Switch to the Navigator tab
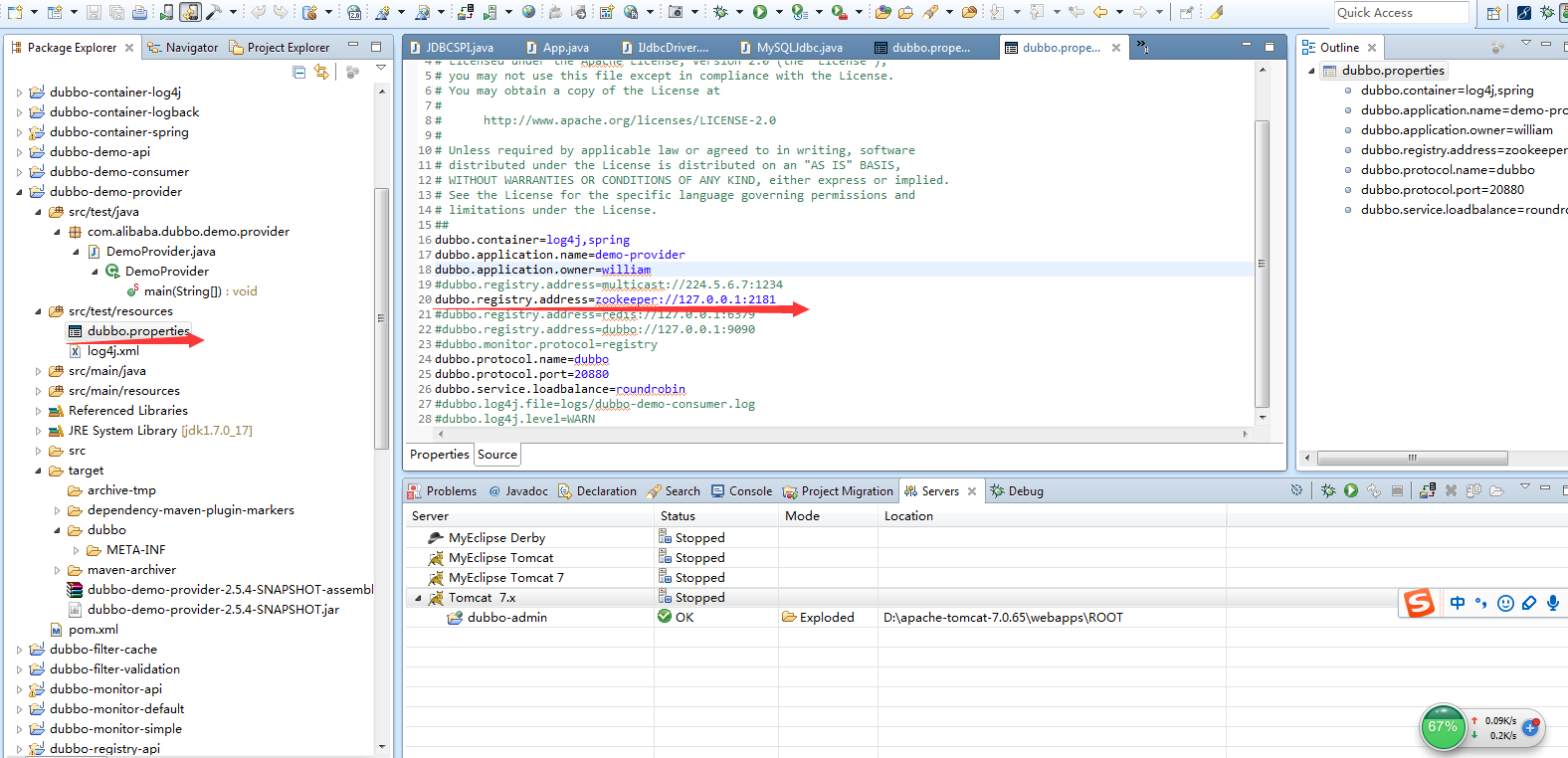The width and height of the screenshot is (1568, 758). pos(182,47)
